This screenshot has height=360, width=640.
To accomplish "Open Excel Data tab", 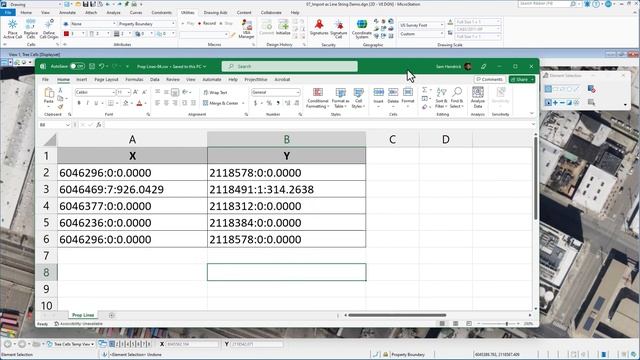I will (x=155, y=80).
